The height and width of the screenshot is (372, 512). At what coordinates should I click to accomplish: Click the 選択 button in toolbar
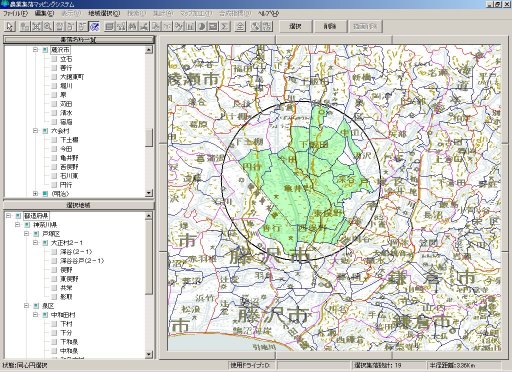pos(295,26)
